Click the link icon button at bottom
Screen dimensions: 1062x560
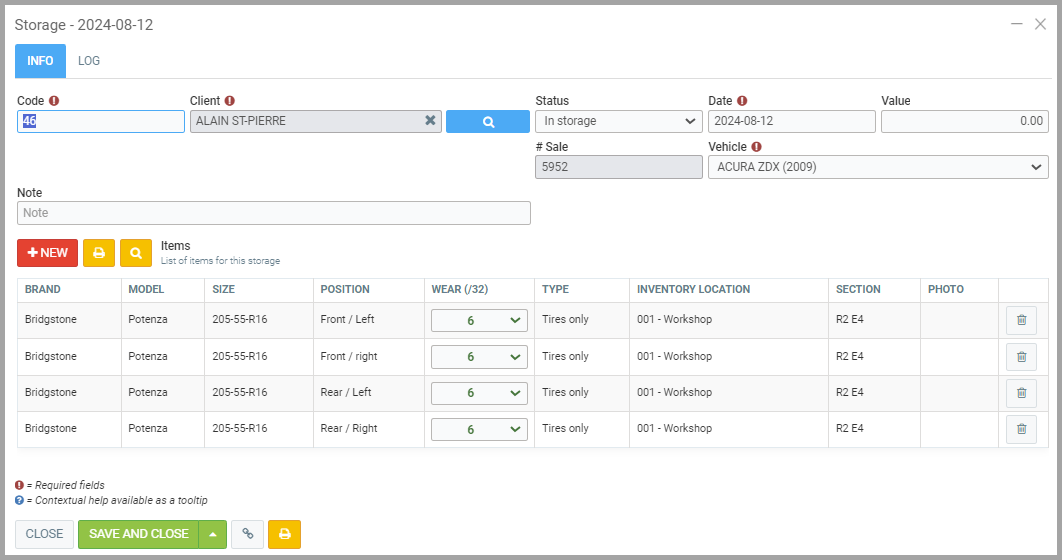(x=247, y=534)
